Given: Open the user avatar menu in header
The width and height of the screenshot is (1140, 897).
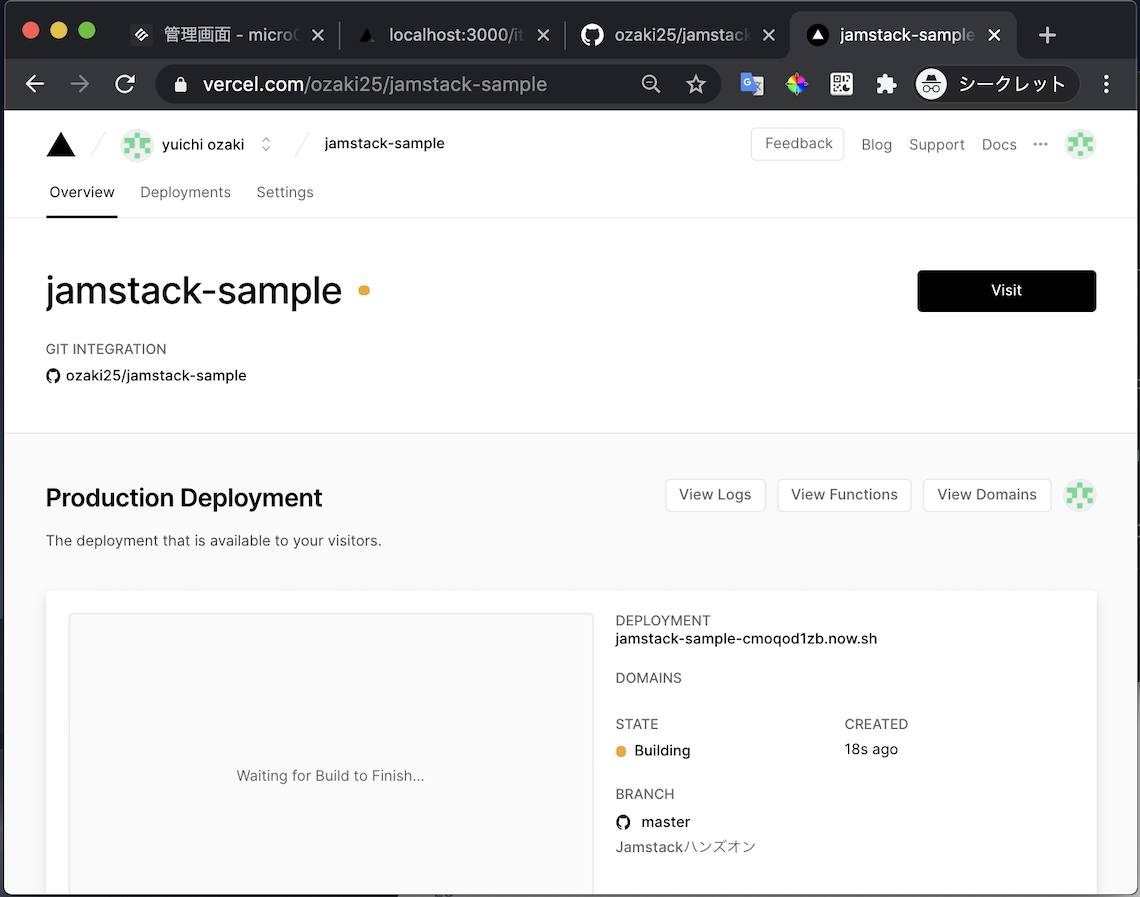Looking at the screenshot, I should (x=1080, y=144).
